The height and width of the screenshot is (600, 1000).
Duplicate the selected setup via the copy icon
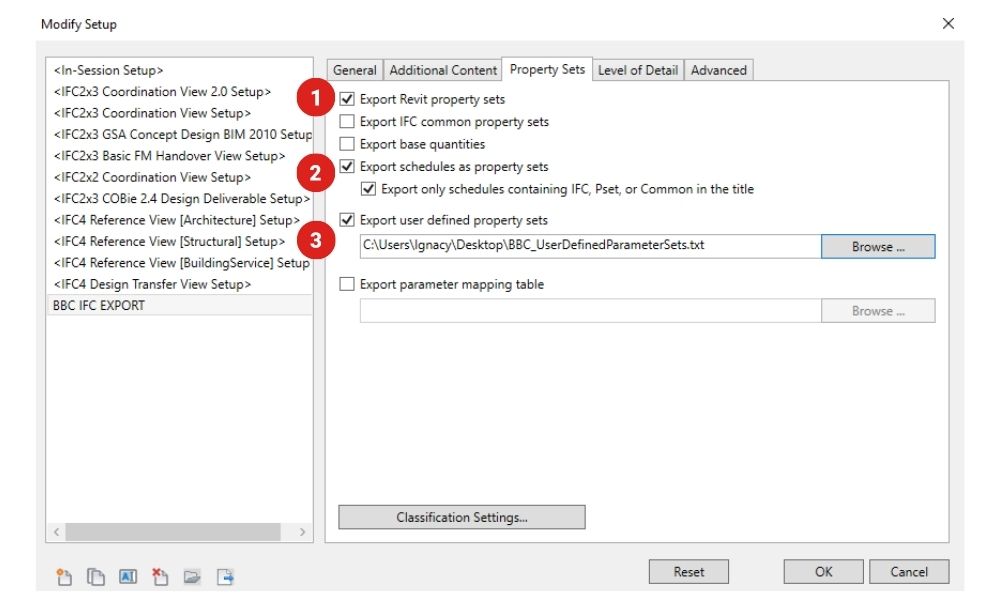pyautogui.click(x=96, y=577)
